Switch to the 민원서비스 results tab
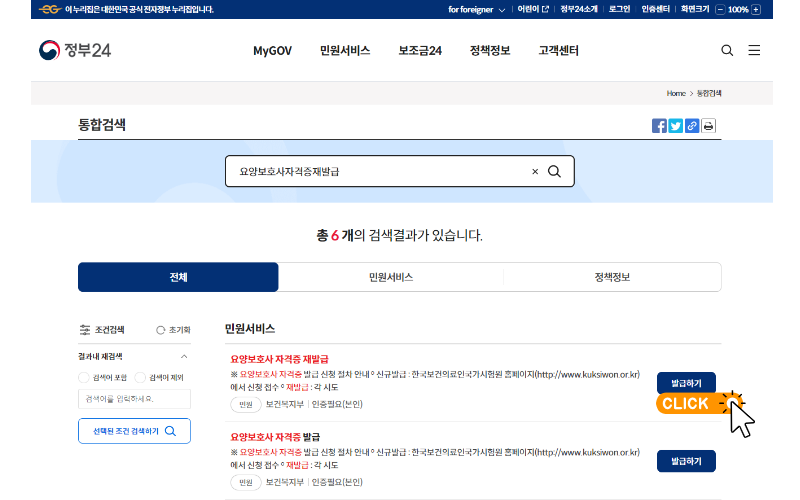Viewport: 800px width, 500px height. pos(391,277)
